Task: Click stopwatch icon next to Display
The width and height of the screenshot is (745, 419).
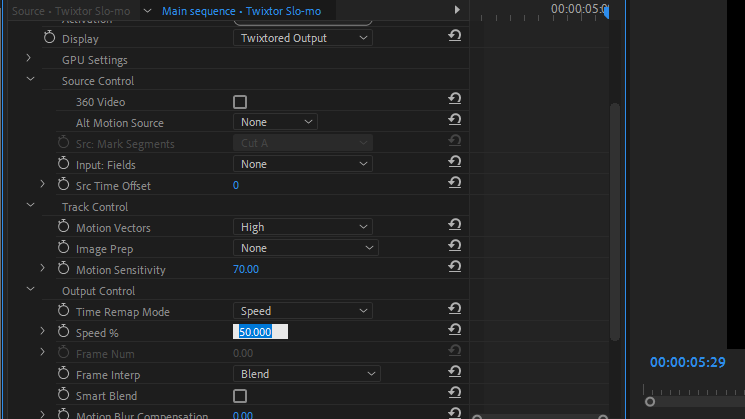Action: 50,38
